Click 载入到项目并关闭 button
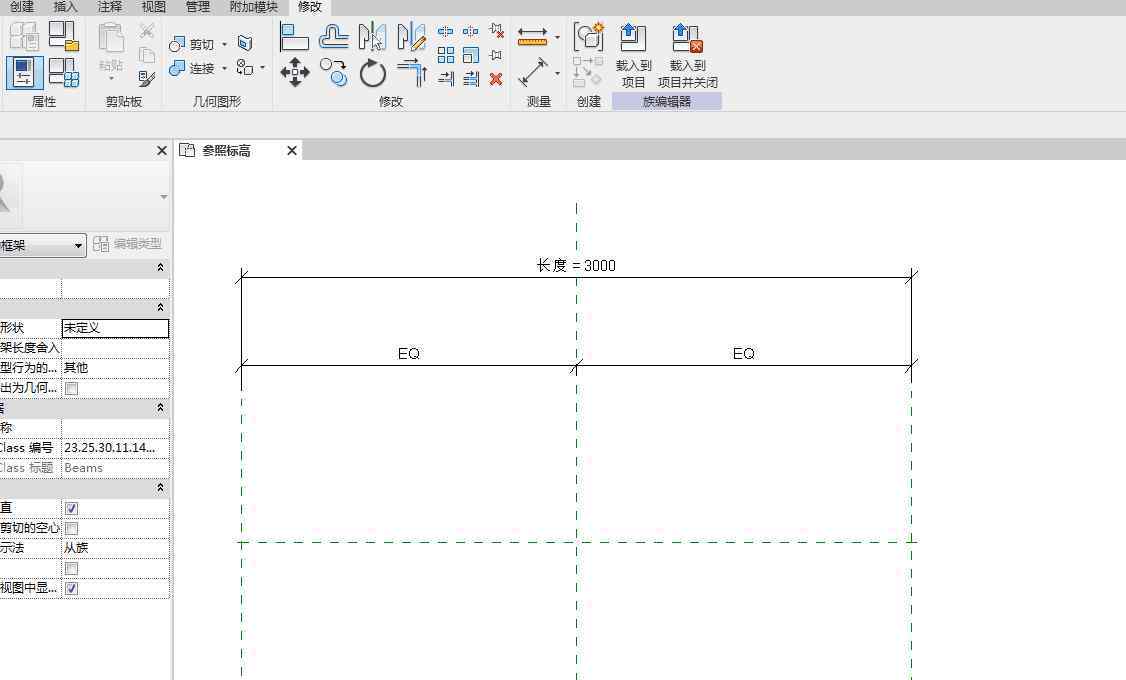 tap(688, 55)
